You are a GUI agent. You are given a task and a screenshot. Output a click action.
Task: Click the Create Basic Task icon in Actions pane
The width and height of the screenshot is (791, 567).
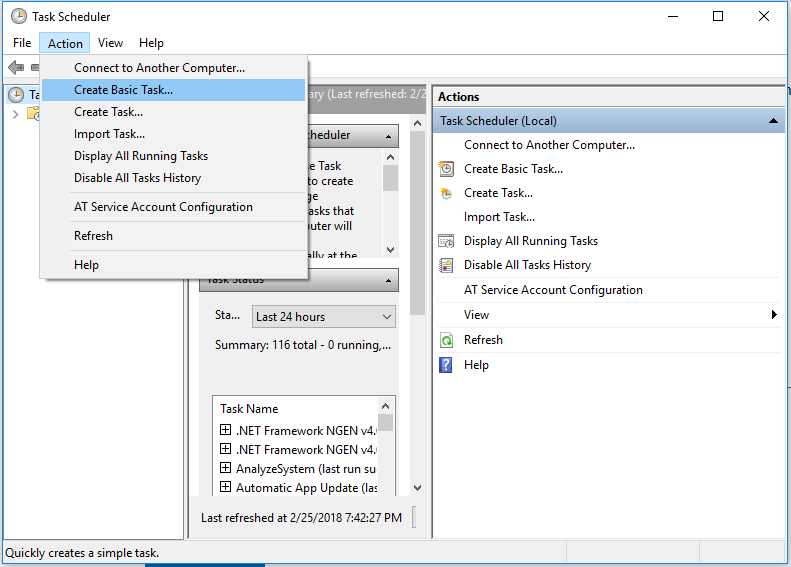click(446, 169)
